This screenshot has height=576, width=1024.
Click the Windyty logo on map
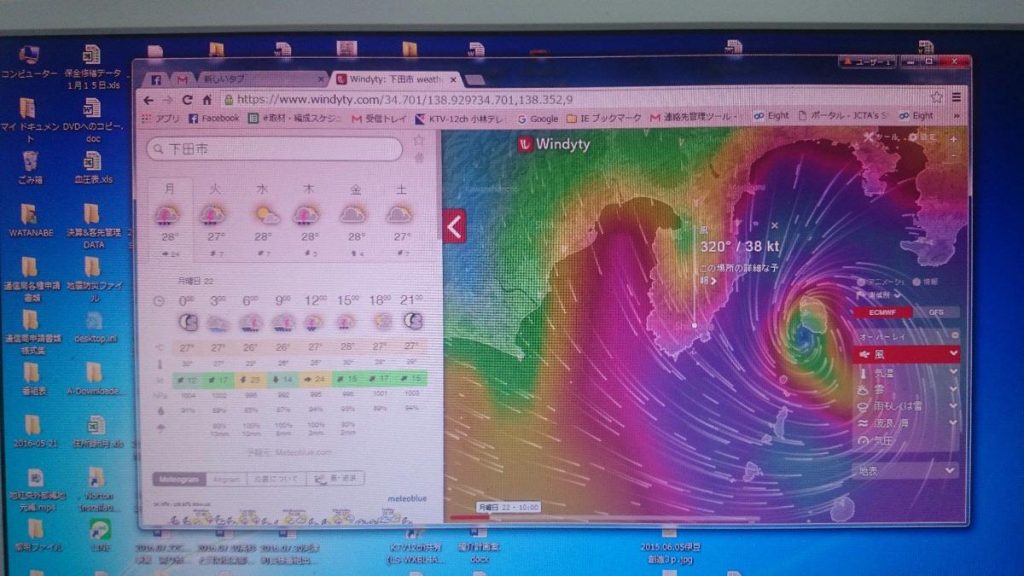(x=553, y=145)
